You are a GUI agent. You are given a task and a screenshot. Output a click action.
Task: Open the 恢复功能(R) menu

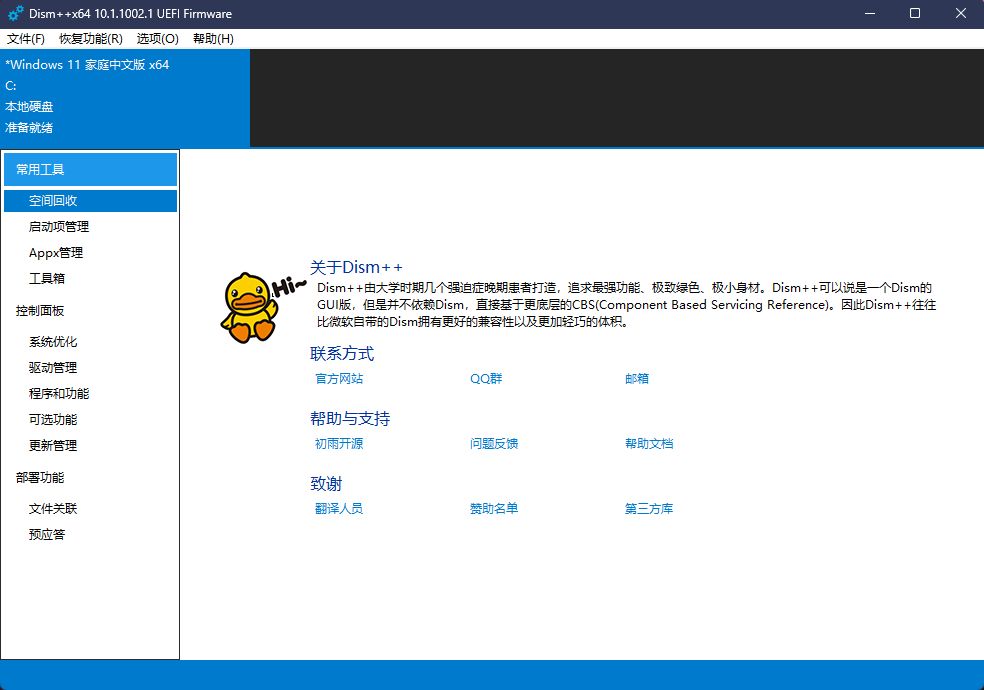click(91, 39)
